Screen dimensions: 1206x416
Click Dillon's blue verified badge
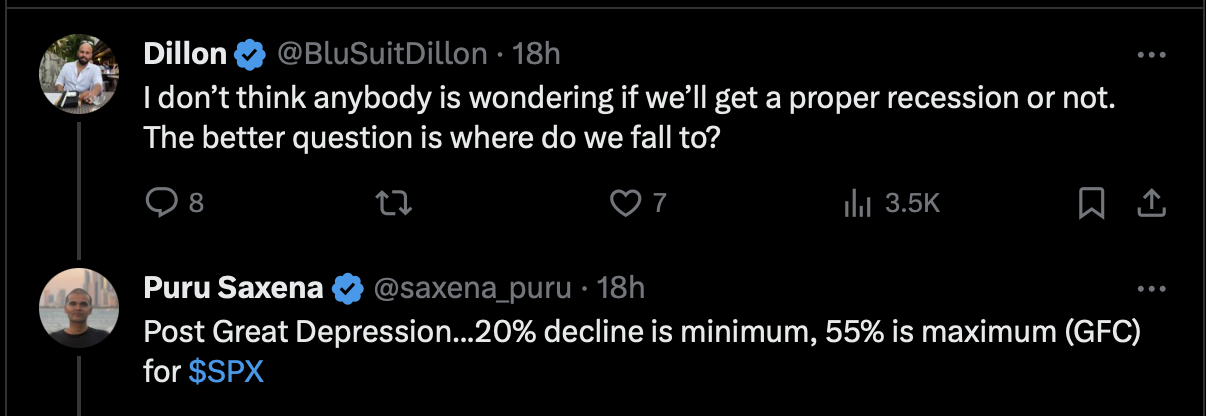pyautogui.click(x=249, y=55)
